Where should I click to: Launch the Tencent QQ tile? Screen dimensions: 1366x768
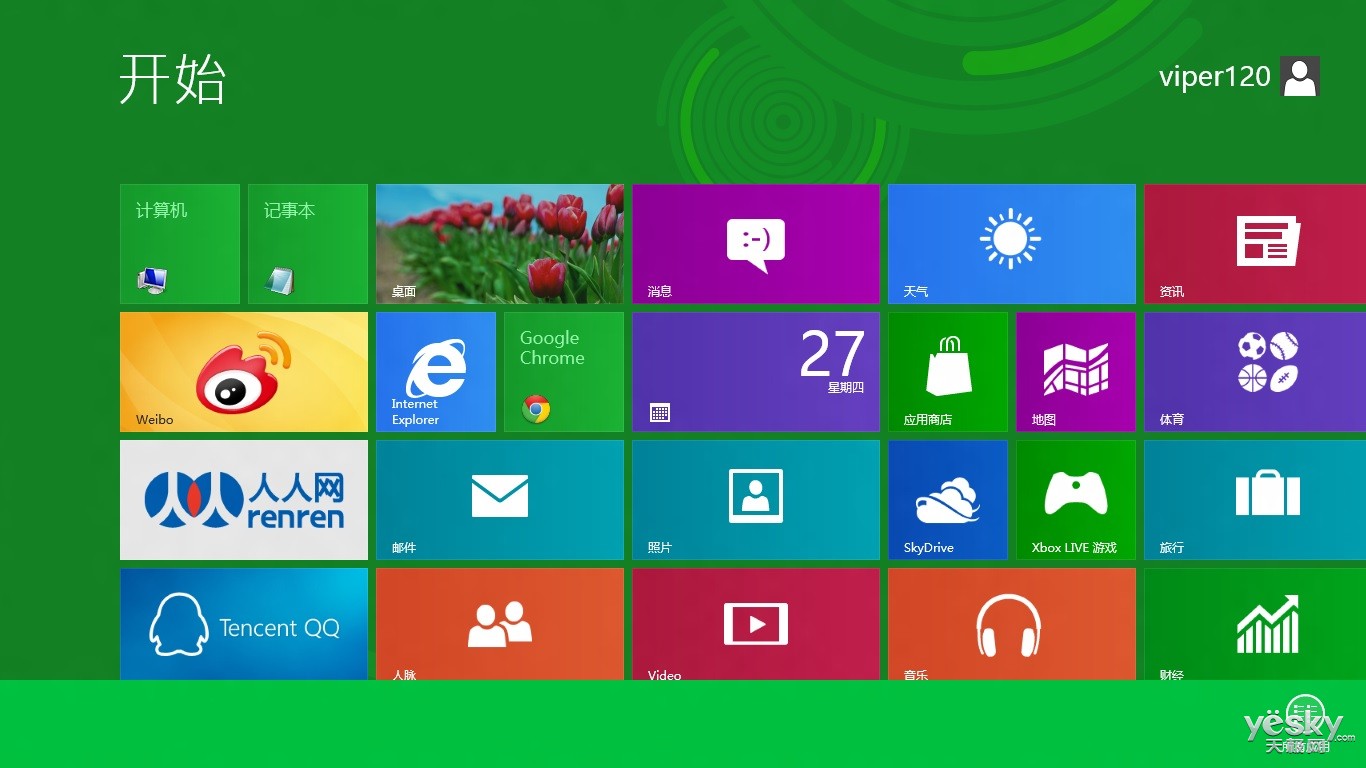[244, 624]
